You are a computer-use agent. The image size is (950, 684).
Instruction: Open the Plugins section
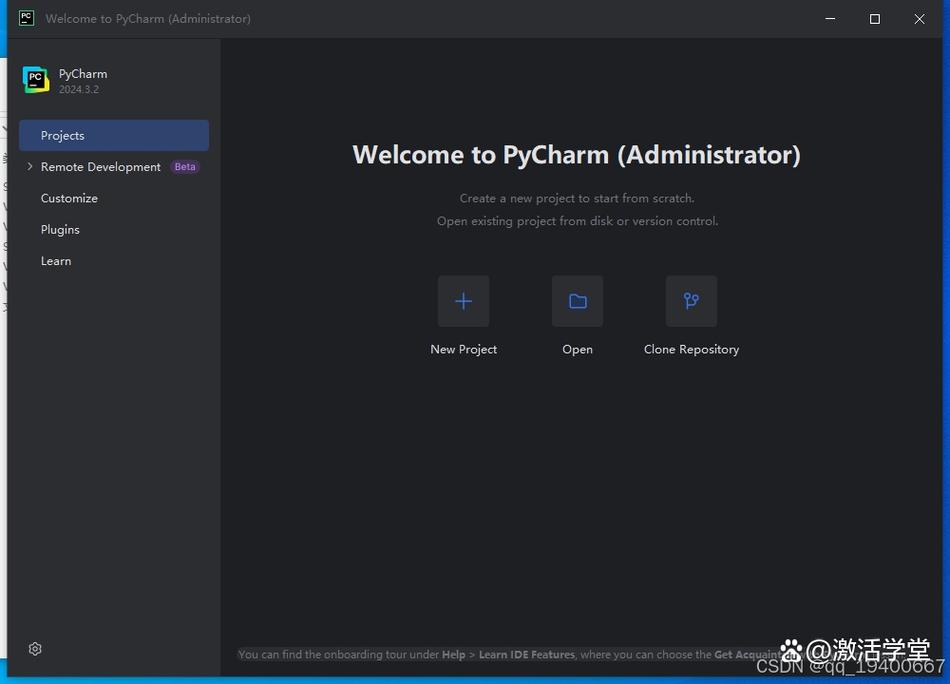[x=60, y=229]
